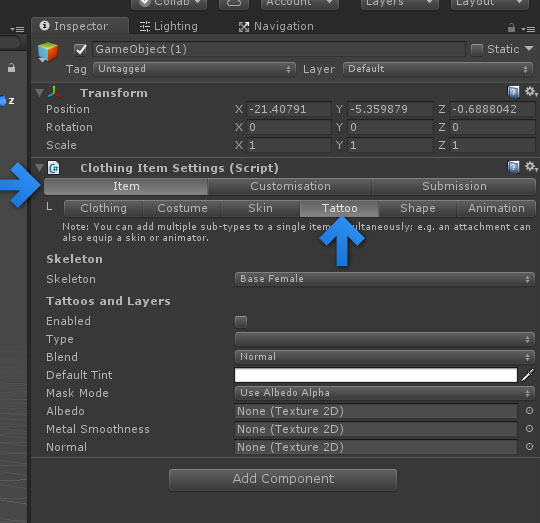
Task: Open object picker for Normal texture
Action: click(529, 447)
